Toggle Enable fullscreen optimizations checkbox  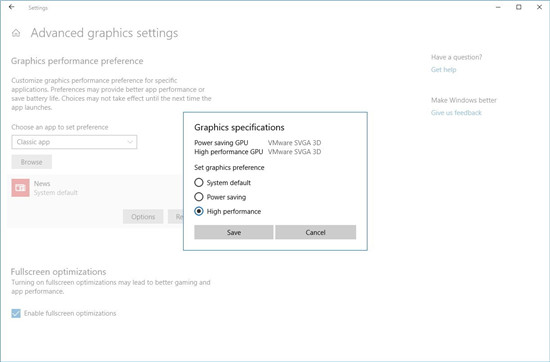(16, 313)
